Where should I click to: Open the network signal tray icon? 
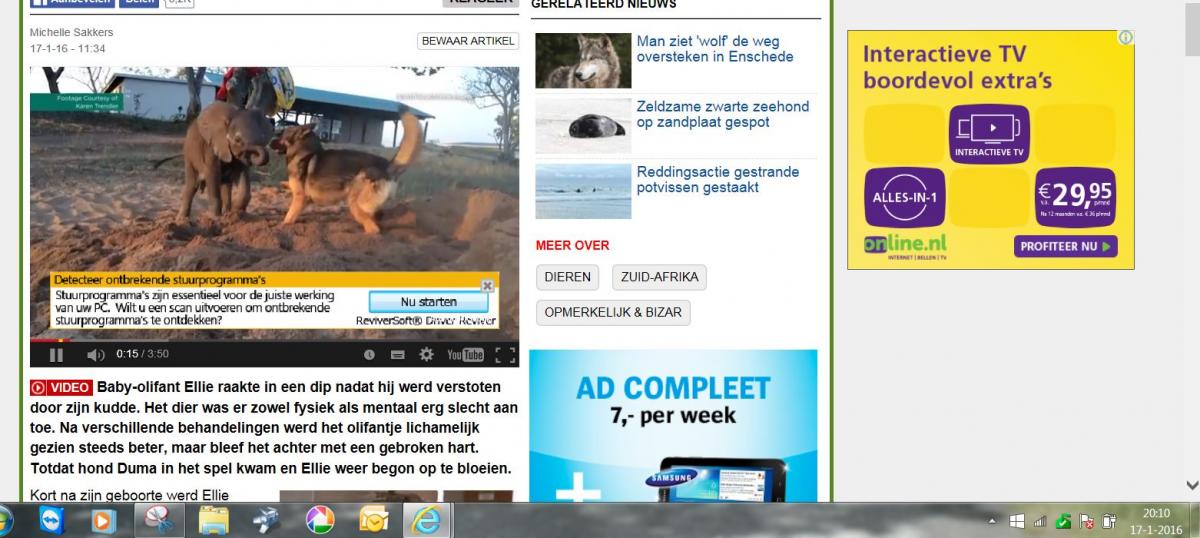point(1040,521)
